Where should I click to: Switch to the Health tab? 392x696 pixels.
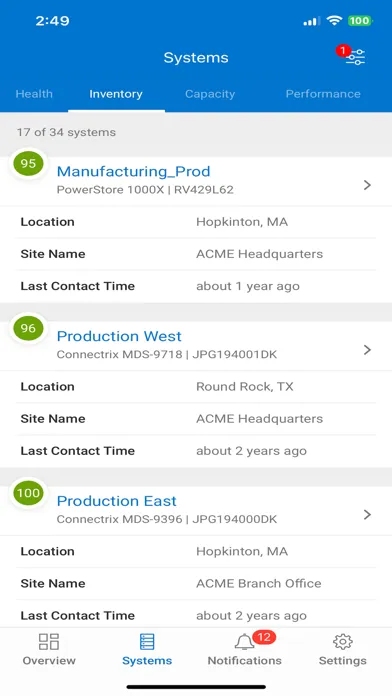34,94
